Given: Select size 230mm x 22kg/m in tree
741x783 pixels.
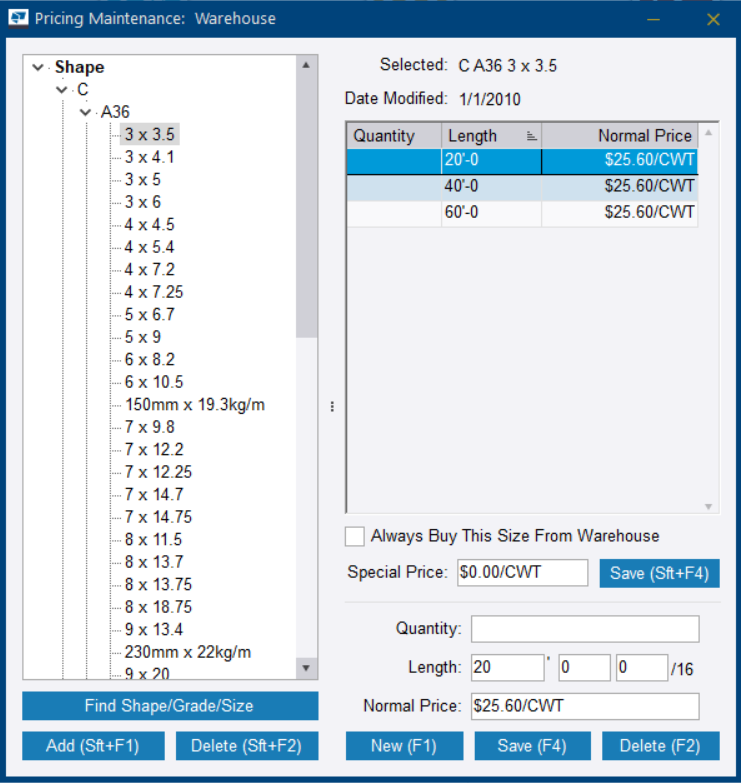Looking at the screenshot, I should pyautogui.click(x=188, y=652).
